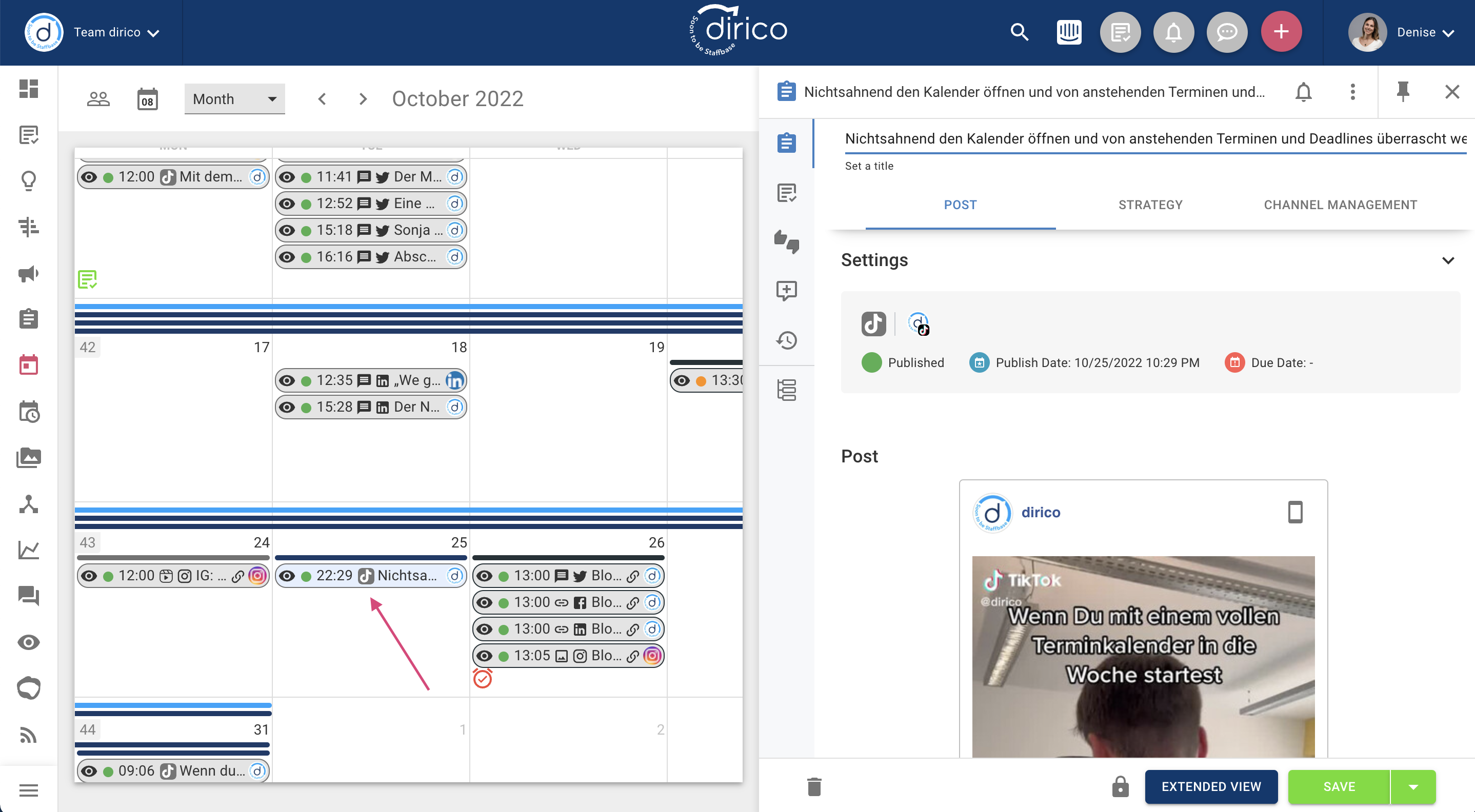Open the lightbulb ideas icon in sidebar

(x=29, y=181)
